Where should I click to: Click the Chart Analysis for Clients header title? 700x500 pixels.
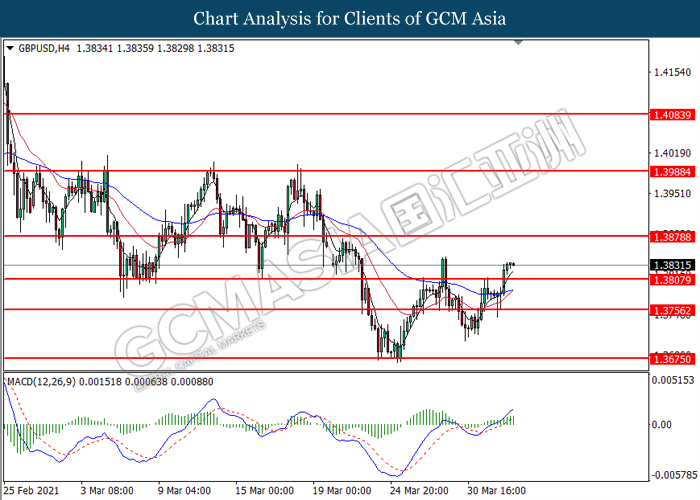tap(350, 18)
